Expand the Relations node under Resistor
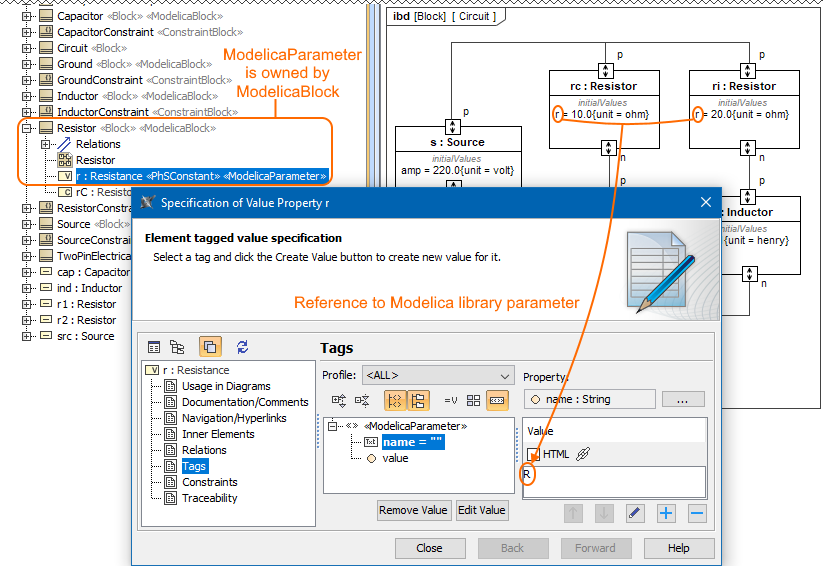 click(x=45, y=144)
